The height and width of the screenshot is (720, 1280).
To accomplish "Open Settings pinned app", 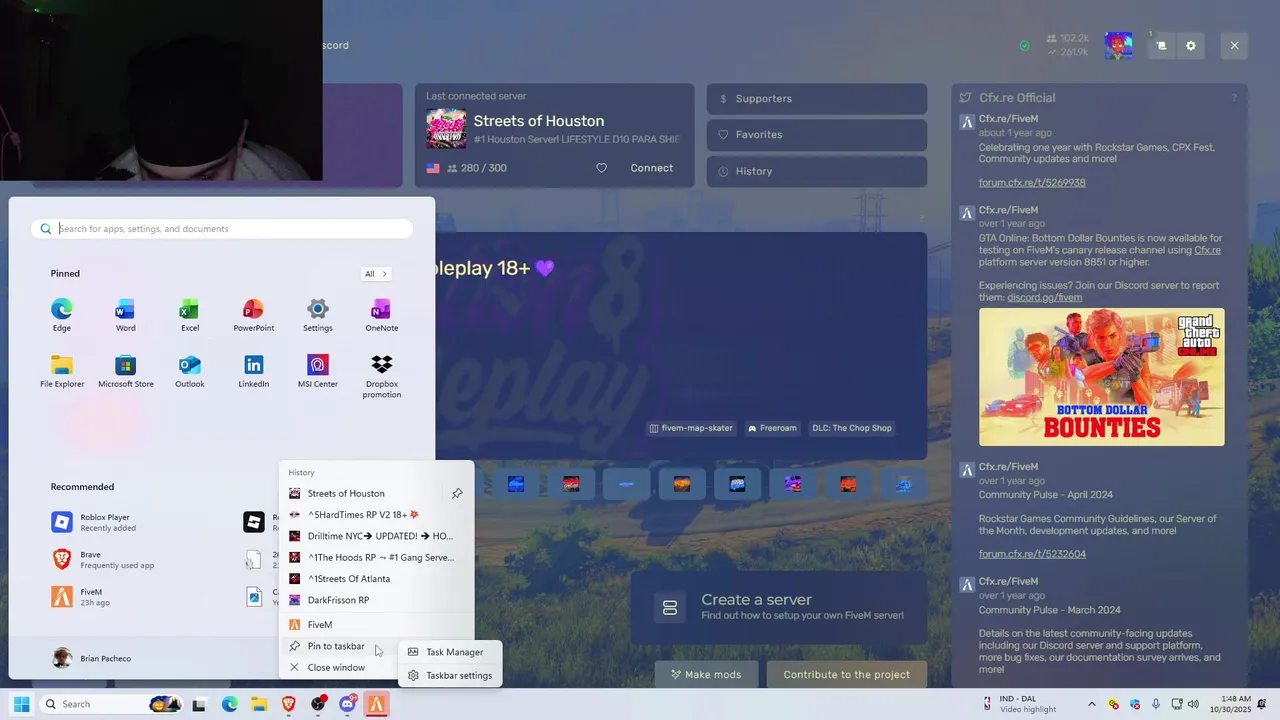I will pyautogui.click(x=318, y=315).
